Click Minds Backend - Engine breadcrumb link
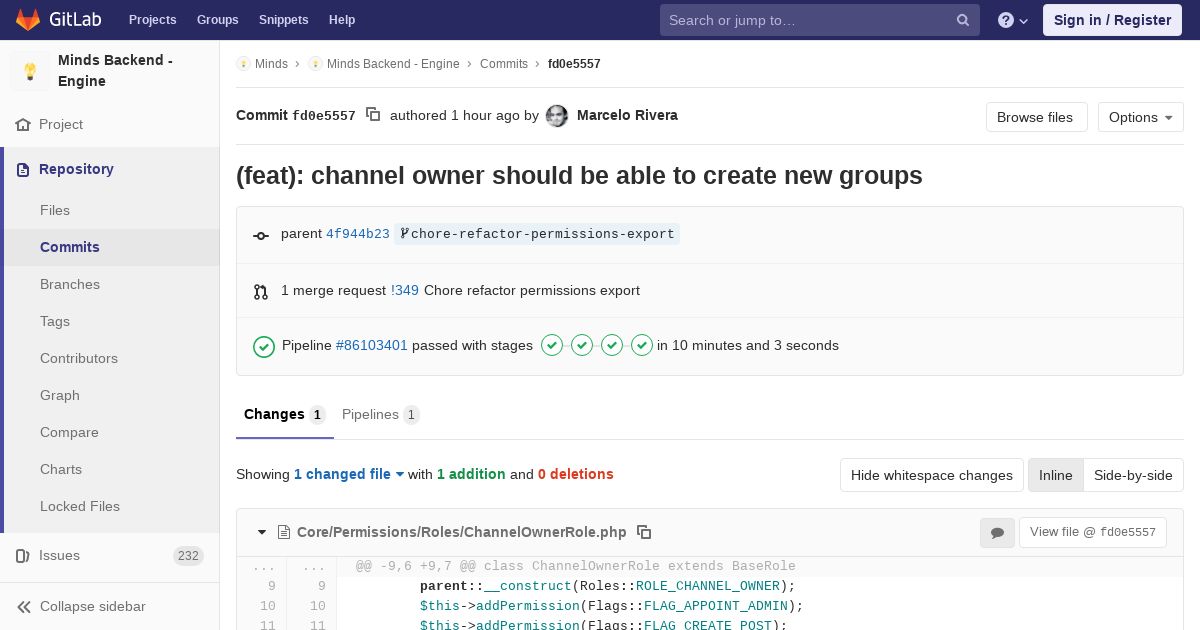Image resolution: width=1200 pixels, height=630 pixels. pyautogui.click(x=393, y=64)
